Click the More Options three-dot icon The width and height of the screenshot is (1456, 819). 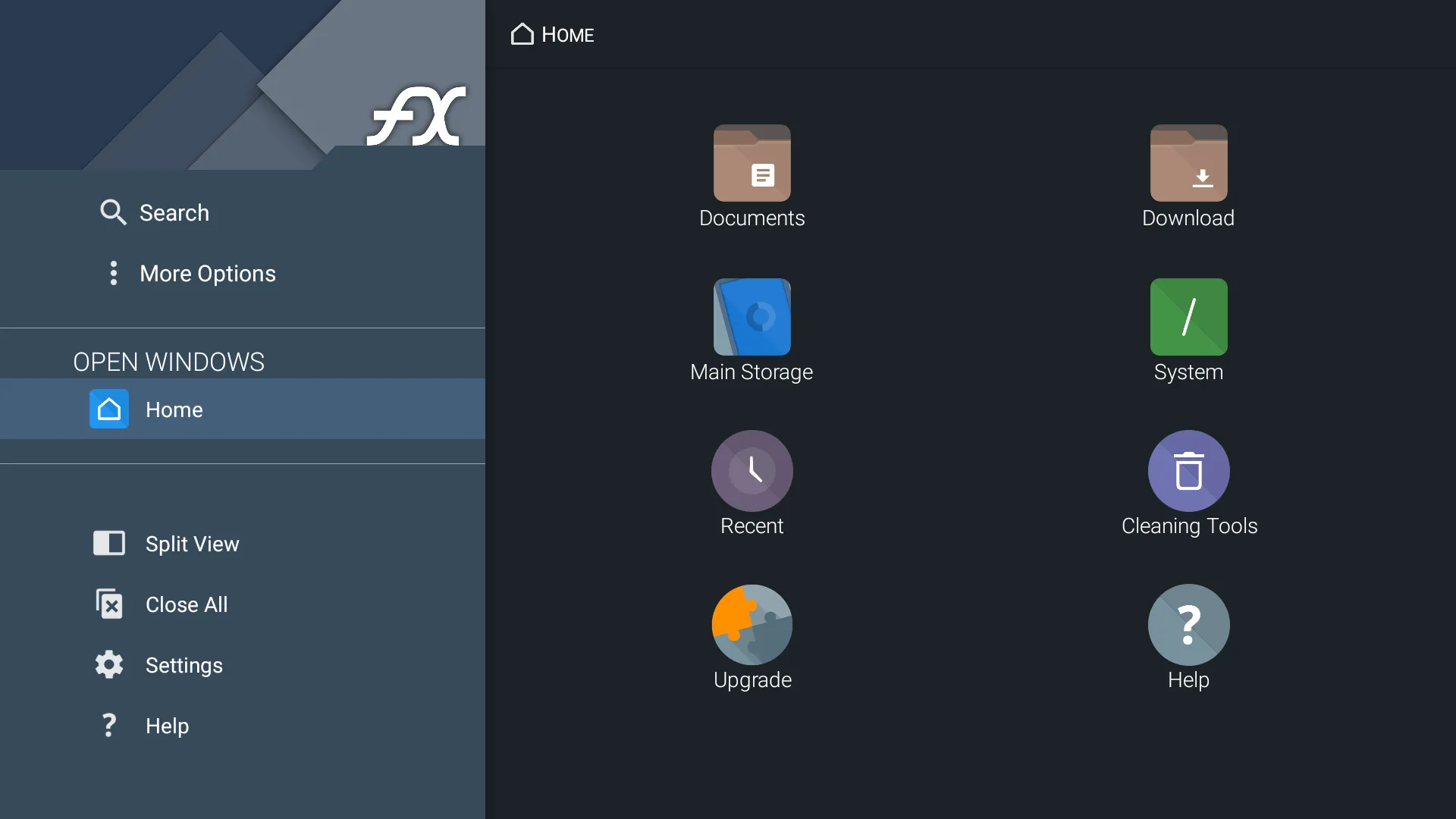pyautogui.click(x=113, y=273)
